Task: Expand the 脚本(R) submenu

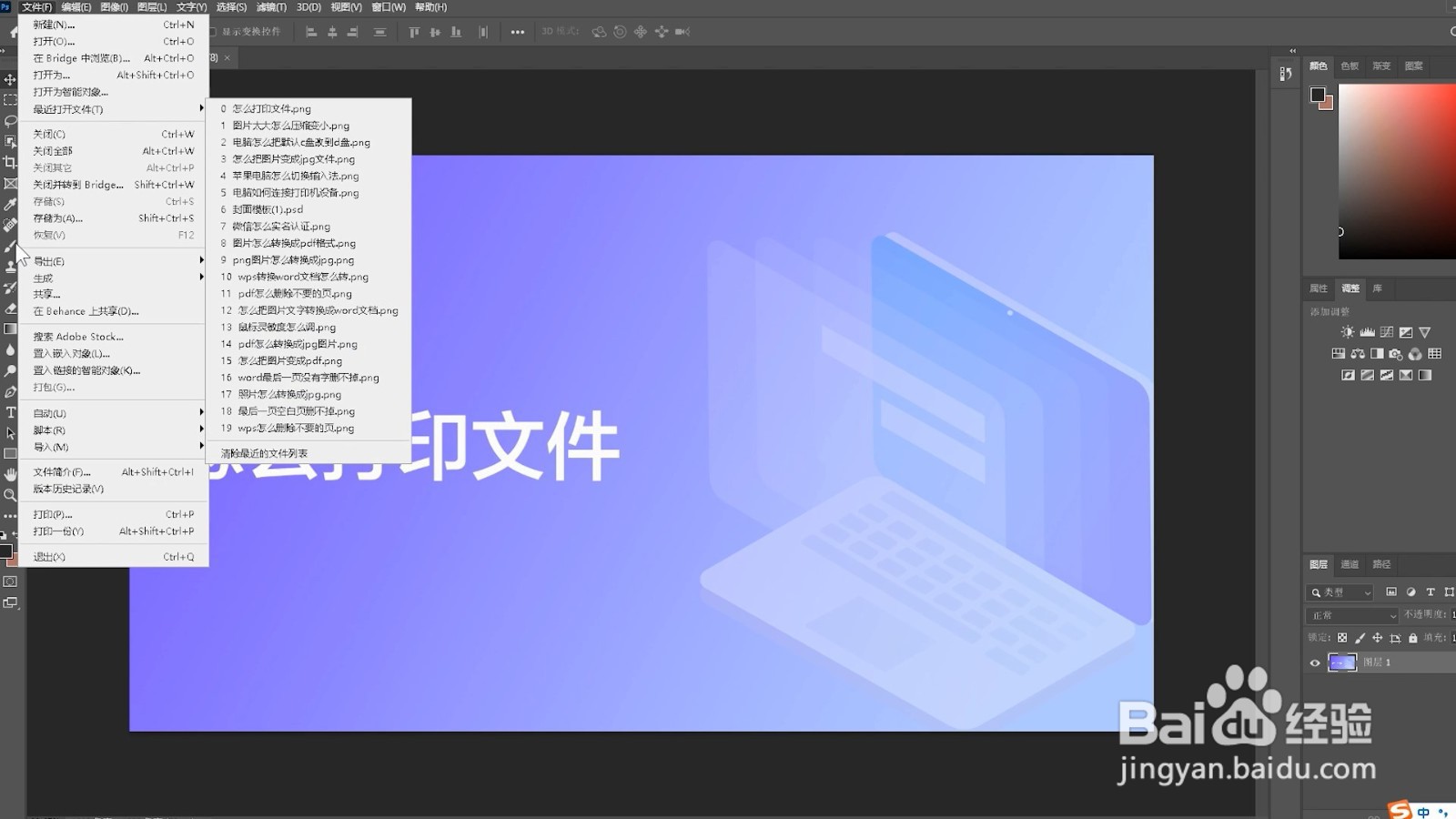Action: point(113,430)
